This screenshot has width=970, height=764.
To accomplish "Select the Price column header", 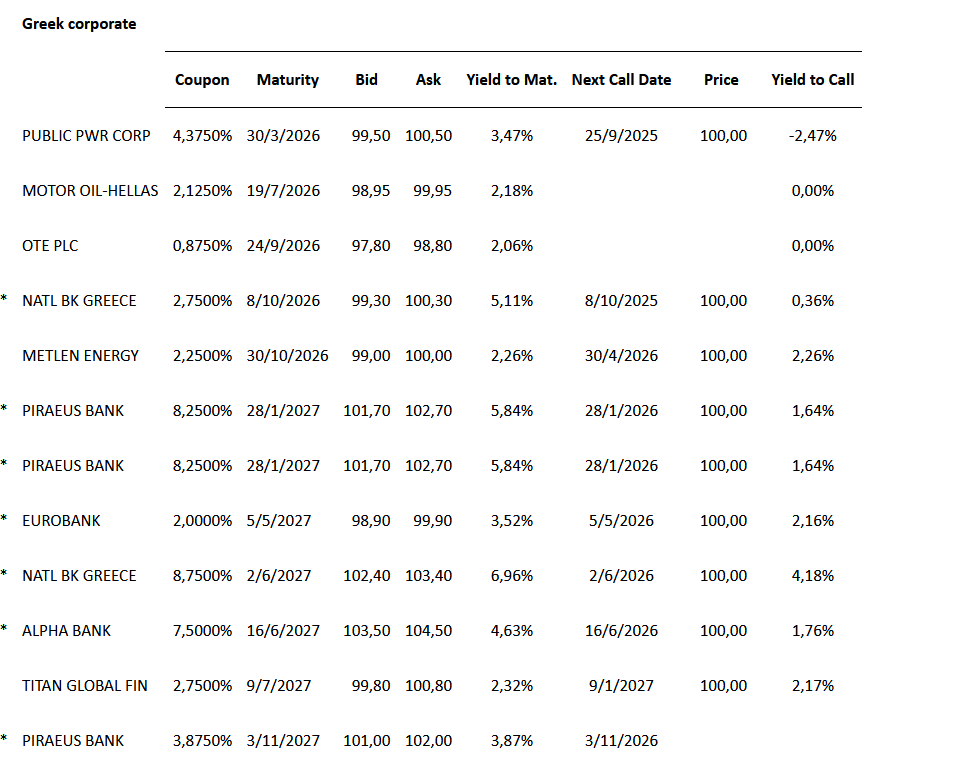I will tap(721, 80).
